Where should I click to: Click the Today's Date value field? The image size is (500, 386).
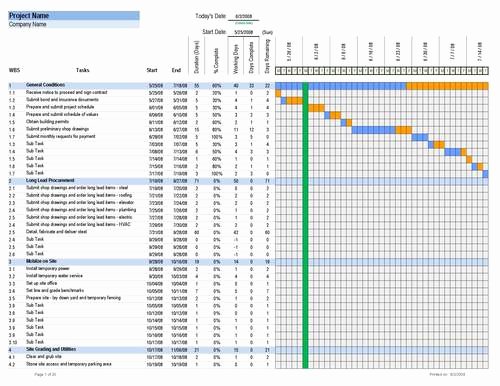coord(244,16)
